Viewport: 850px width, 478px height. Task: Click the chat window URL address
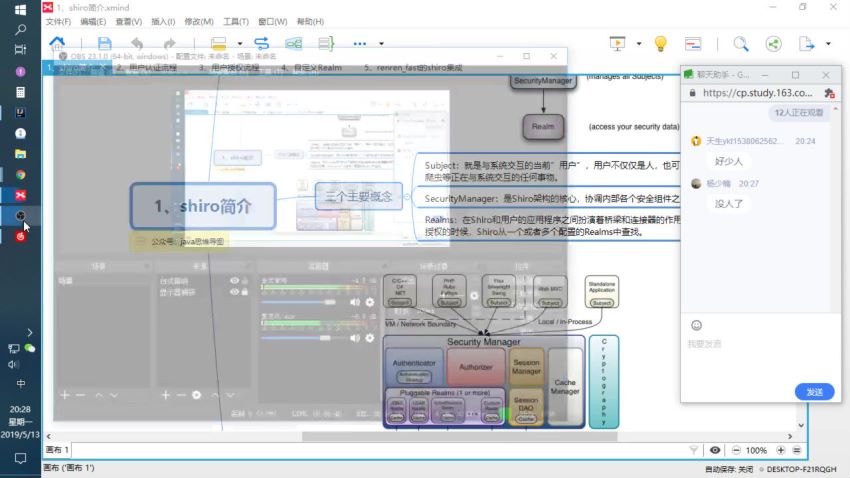(757, 93)
